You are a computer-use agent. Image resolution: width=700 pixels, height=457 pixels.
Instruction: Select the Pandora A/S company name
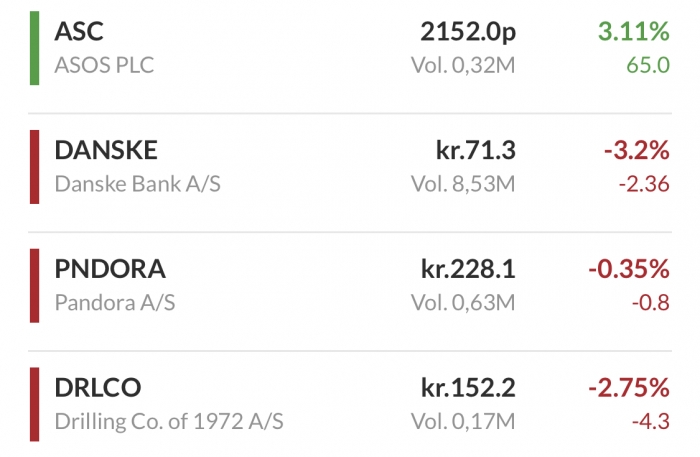point(115,303)
